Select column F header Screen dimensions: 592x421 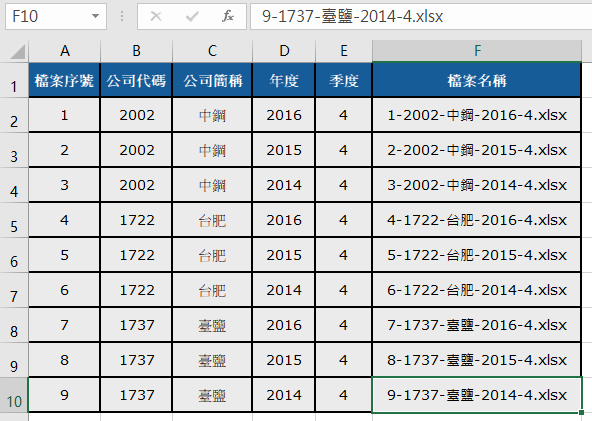[477, 51]
